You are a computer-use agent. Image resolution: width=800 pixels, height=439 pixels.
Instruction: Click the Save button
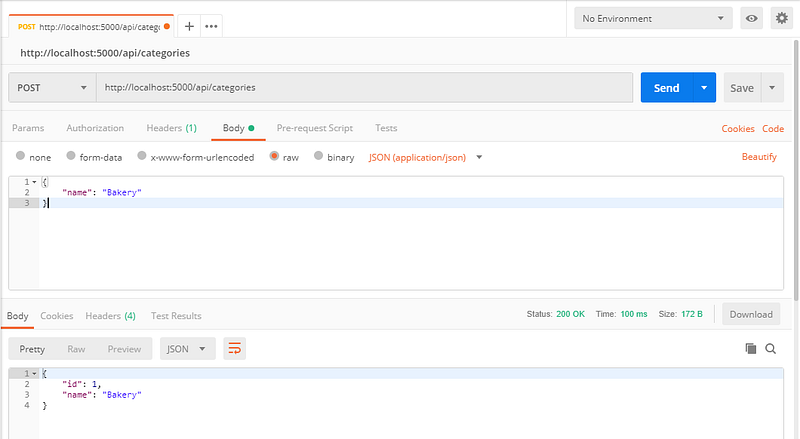742,88
